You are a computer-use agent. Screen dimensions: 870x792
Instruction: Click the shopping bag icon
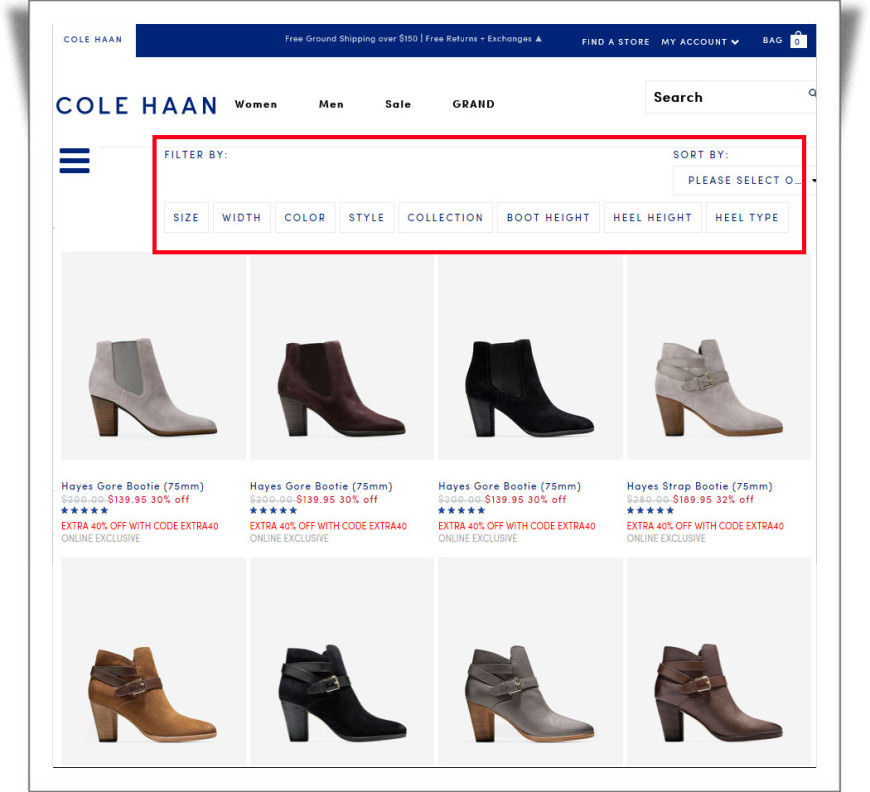point(798,39)
